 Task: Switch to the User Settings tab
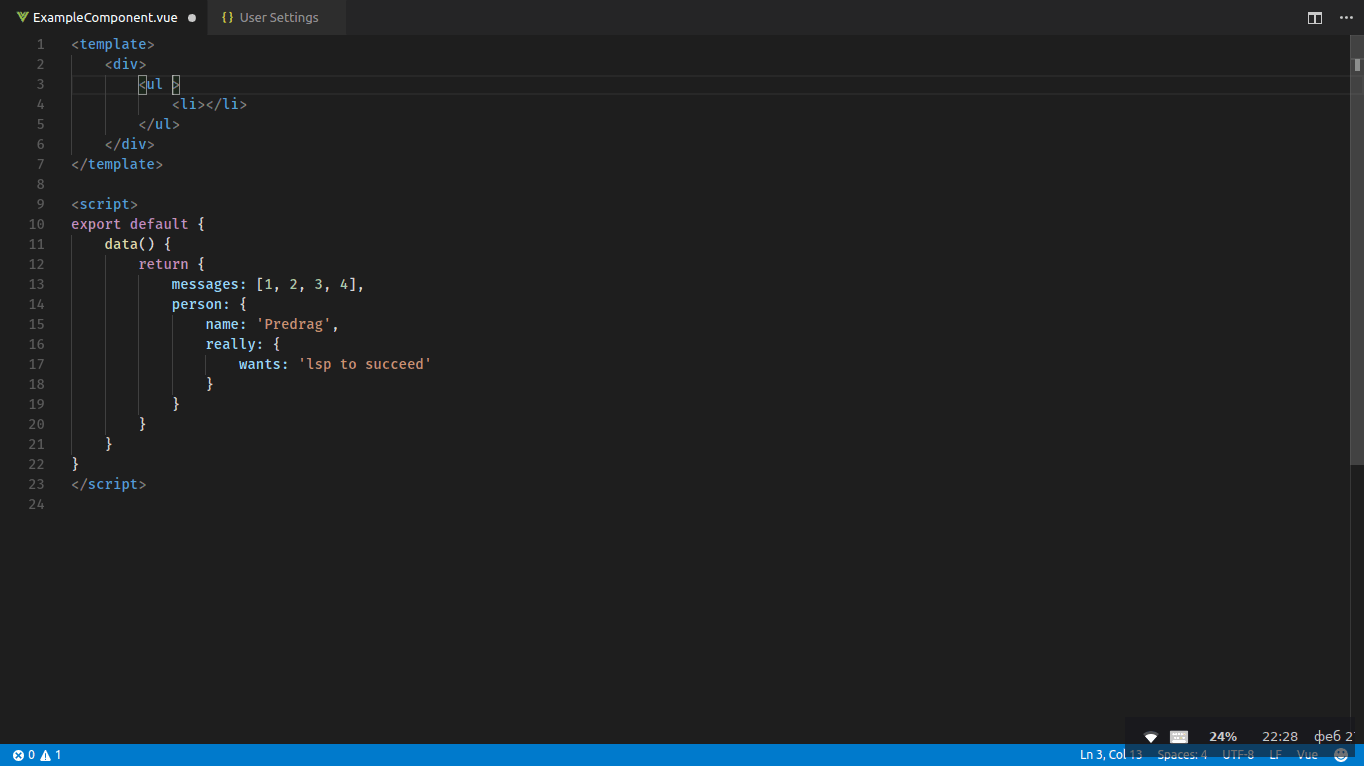[x=277, y=17]
